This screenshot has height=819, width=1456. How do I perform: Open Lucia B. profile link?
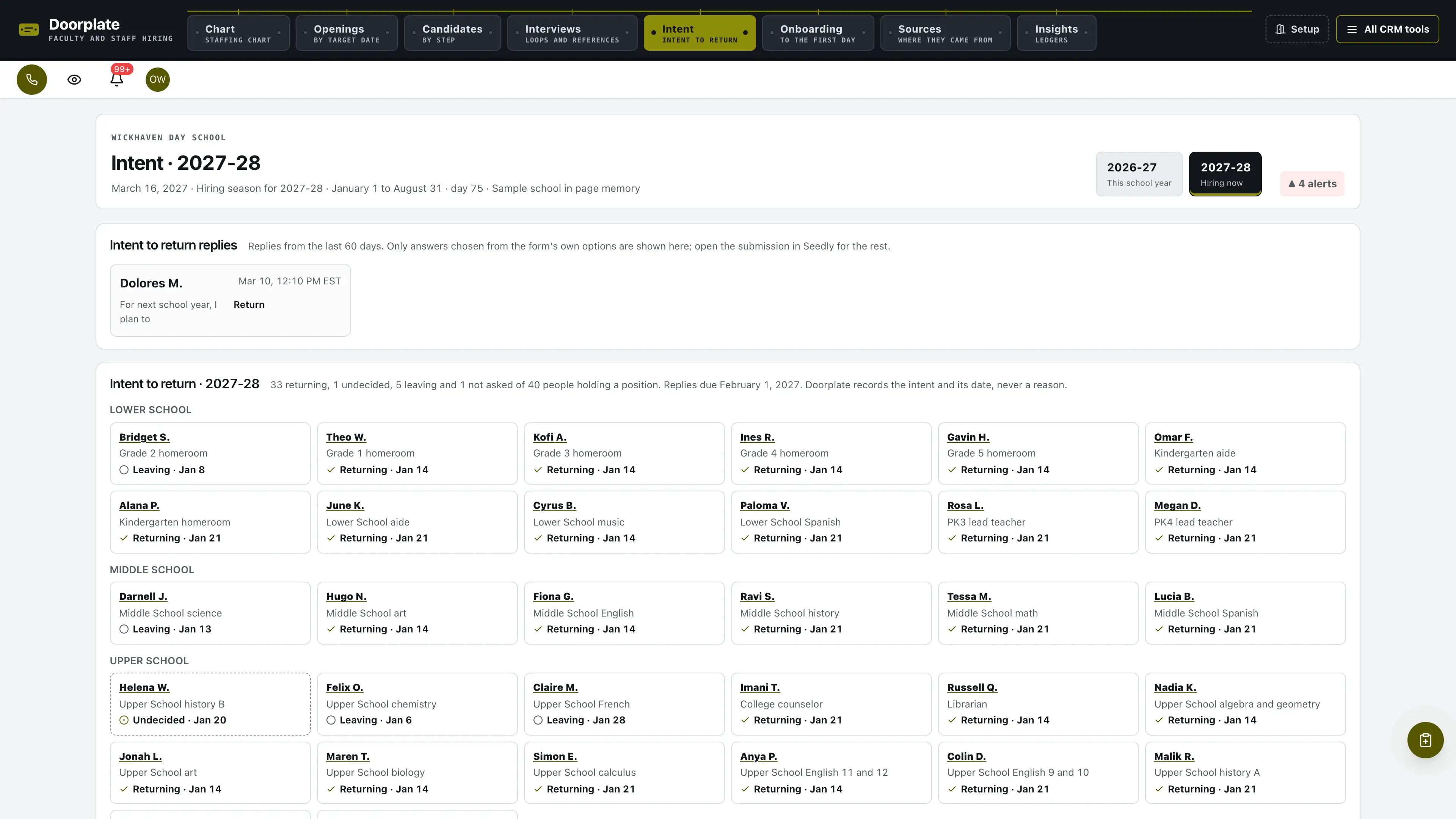pos(1174,596)
